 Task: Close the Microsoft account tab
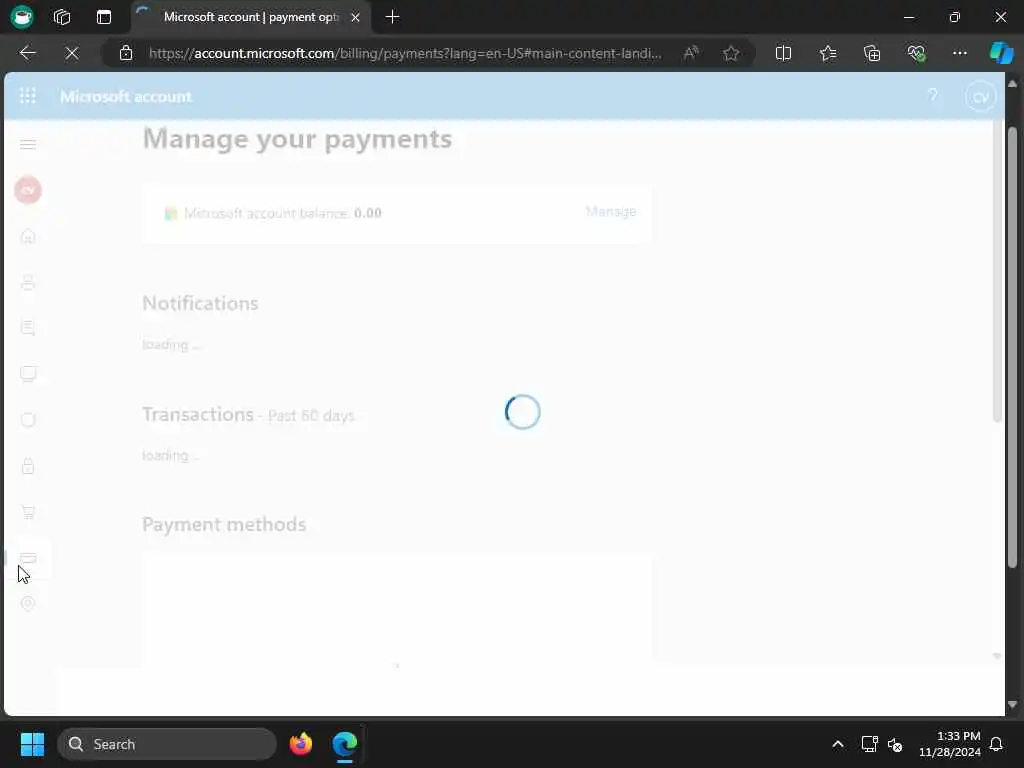tap(355, 18)
